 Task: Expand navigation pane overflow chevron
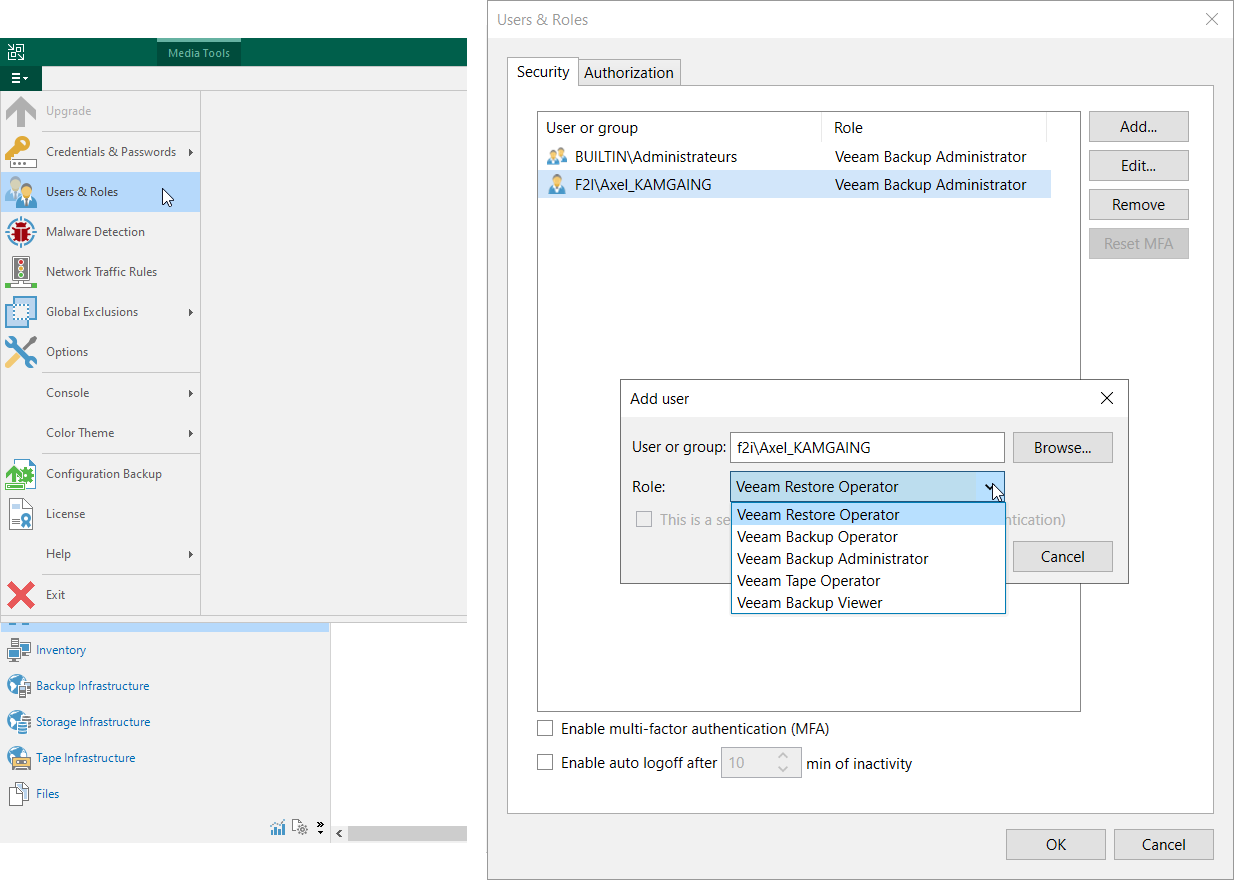[320, 828]
